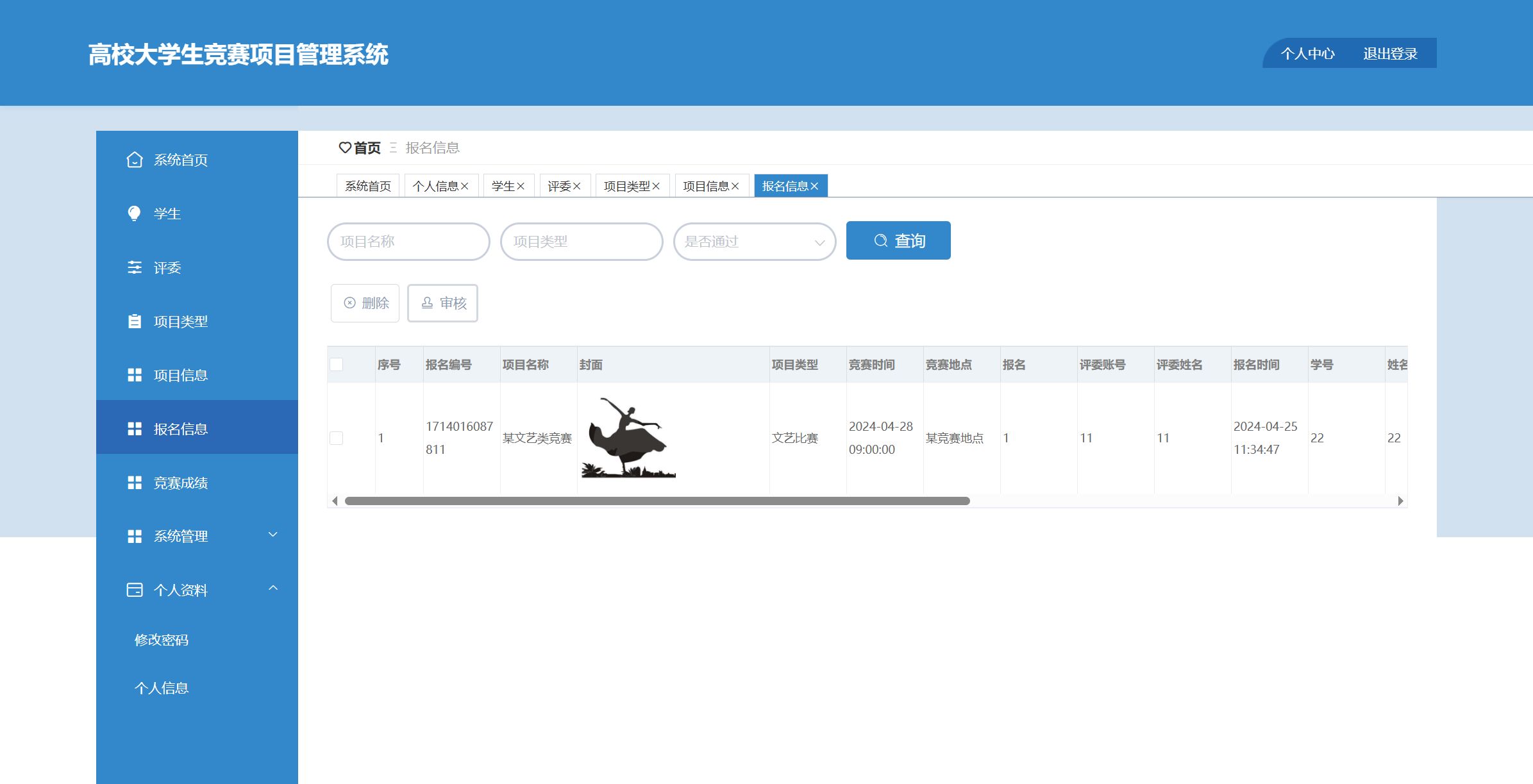Switch to the 系统首页 tab
This screenshot has width=1533, height=784.
pos(368,186)
